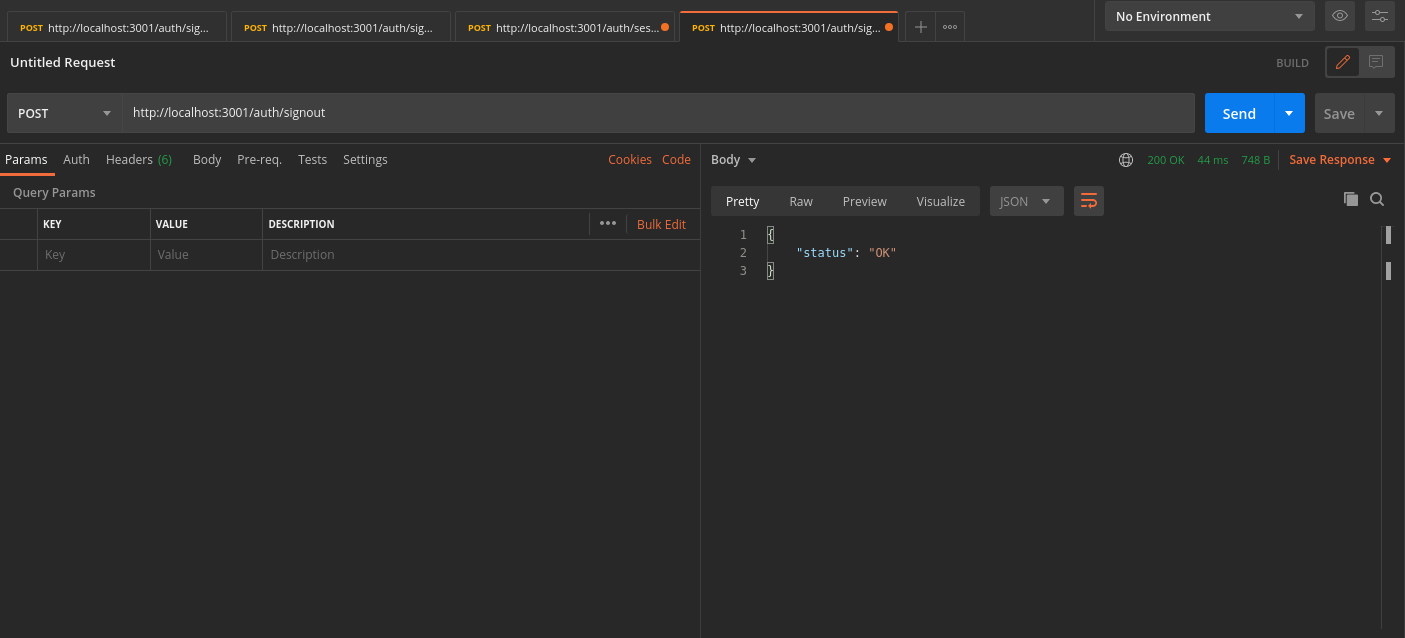This screenshot has height=638, width=1405.
Task: Open the Headers tab
Action: click(x=129, y=159)
